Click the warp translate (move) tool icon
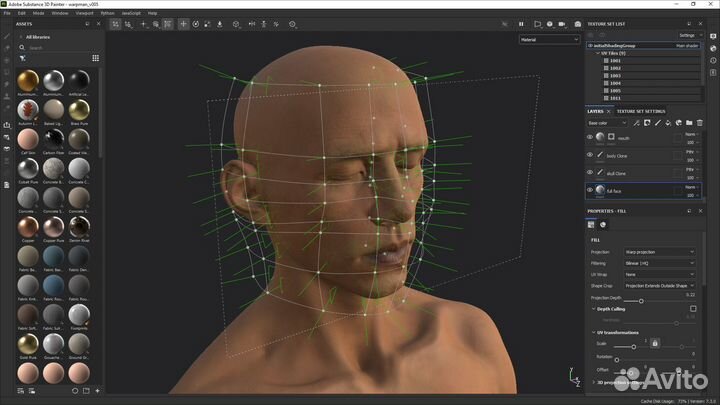 [x=183, y=24]
